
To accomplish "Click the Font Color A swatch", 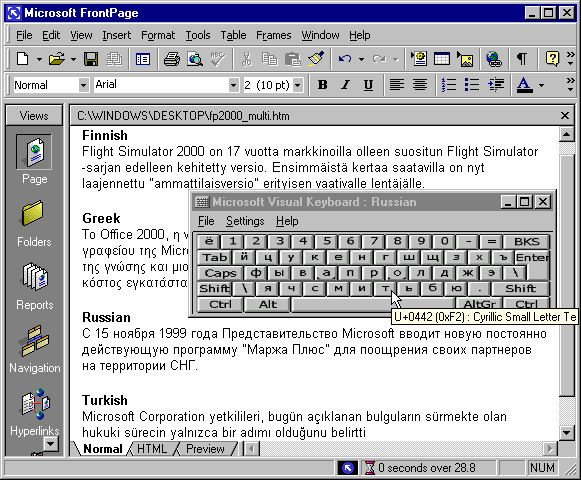I will tap(524, 85).
